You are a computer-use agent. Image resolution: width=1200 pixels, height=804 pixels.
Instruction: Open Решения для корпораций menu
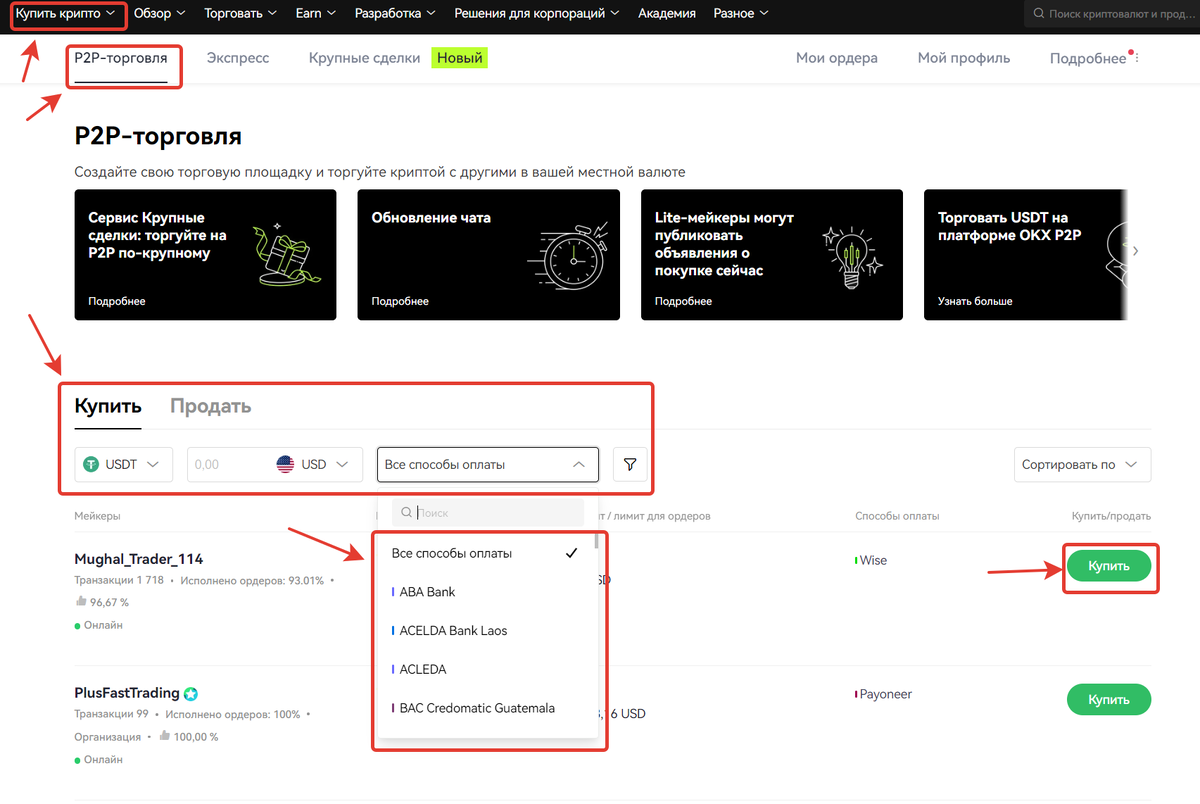pos(537,14)
